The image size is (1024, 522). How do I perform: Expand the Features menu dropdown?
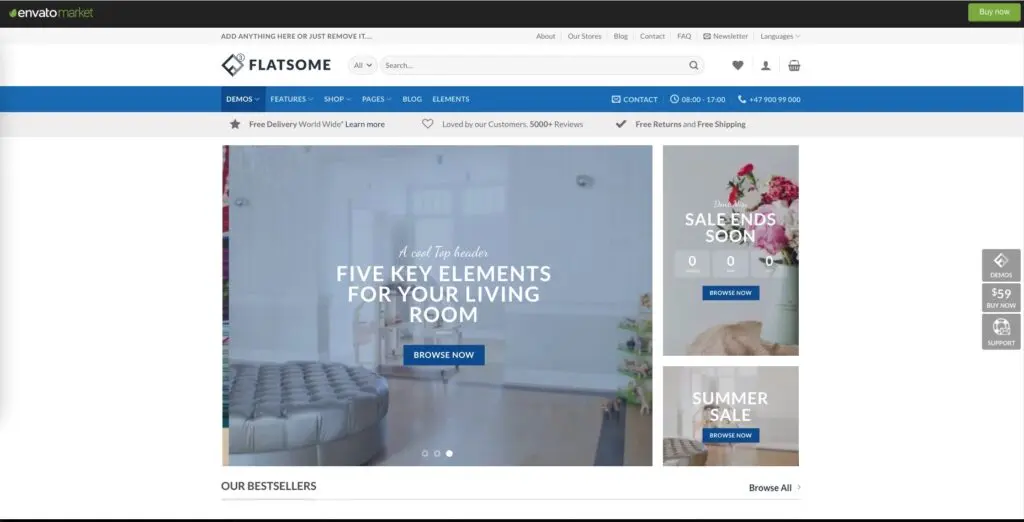(x=291, y=99)
